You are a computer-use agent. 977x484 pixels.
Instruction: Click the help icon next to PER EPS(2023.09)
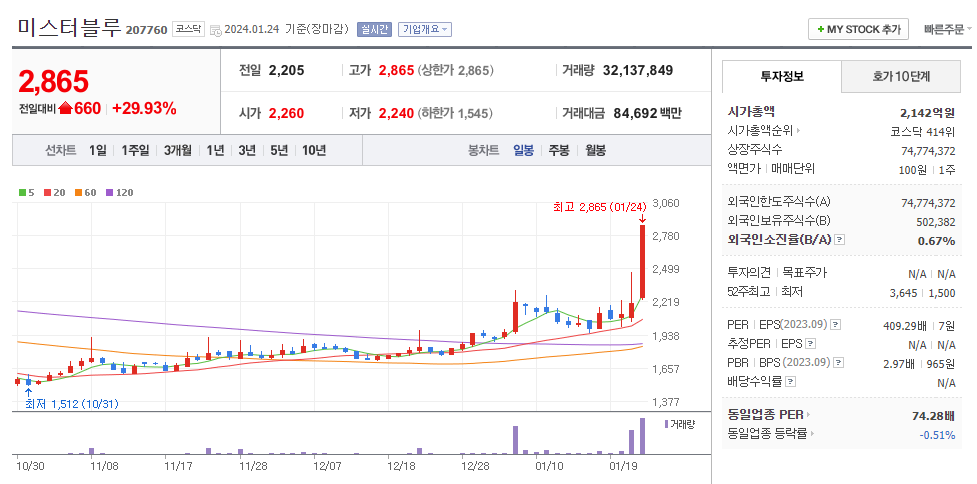click(836, 325)
